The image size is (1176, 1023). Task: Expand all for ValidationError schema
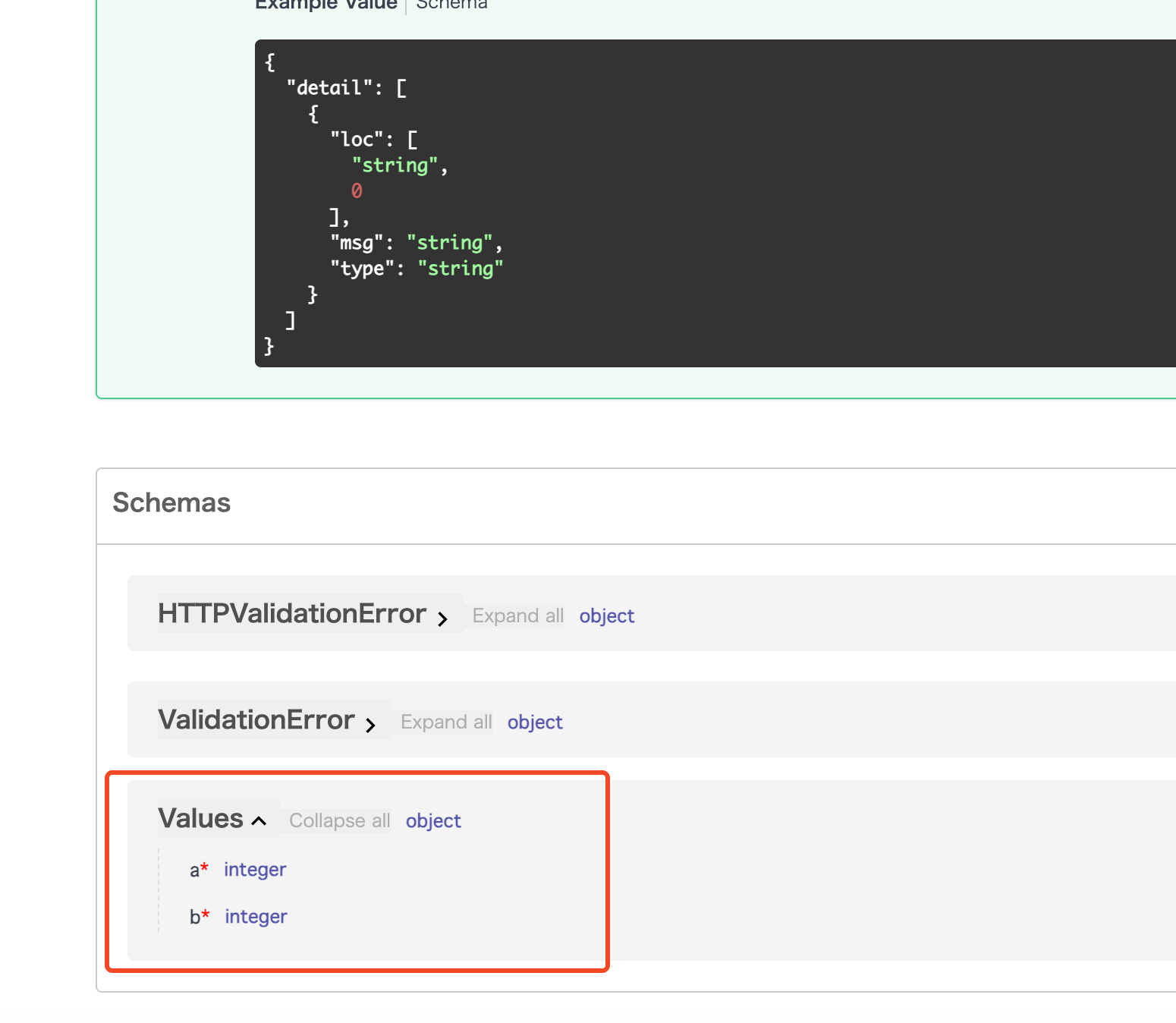[x=446, y=722]
